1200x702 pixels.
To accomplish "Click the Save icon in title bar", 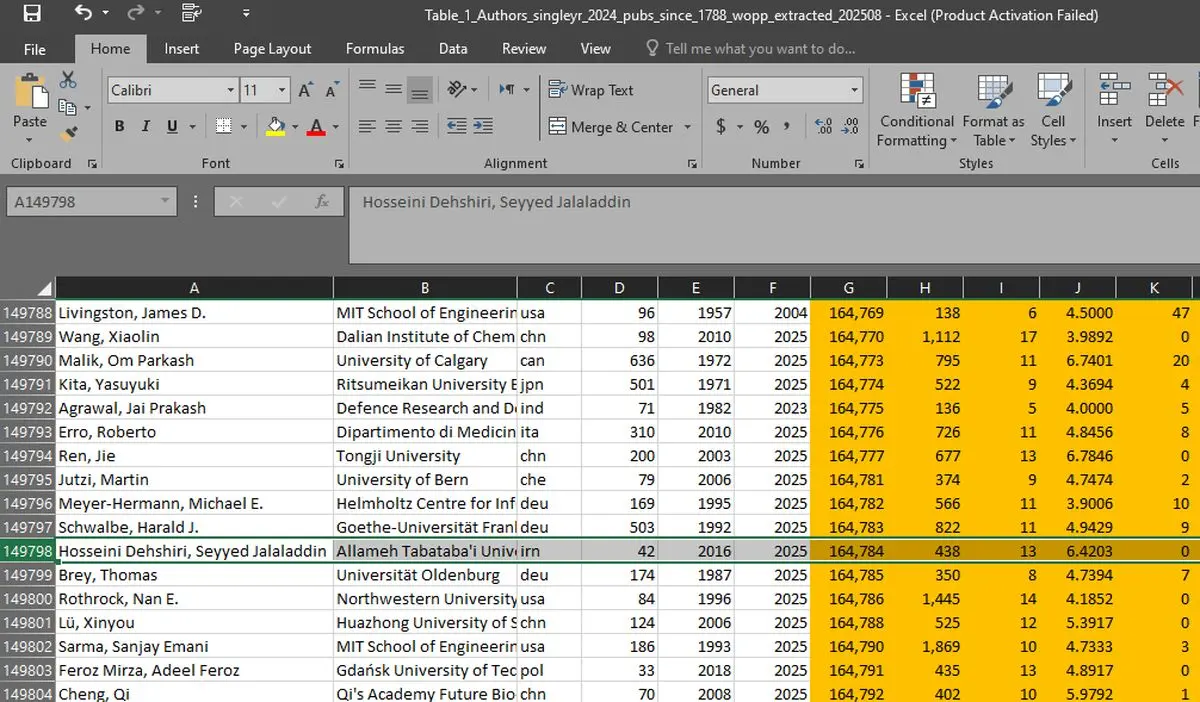I will point(32,14).
